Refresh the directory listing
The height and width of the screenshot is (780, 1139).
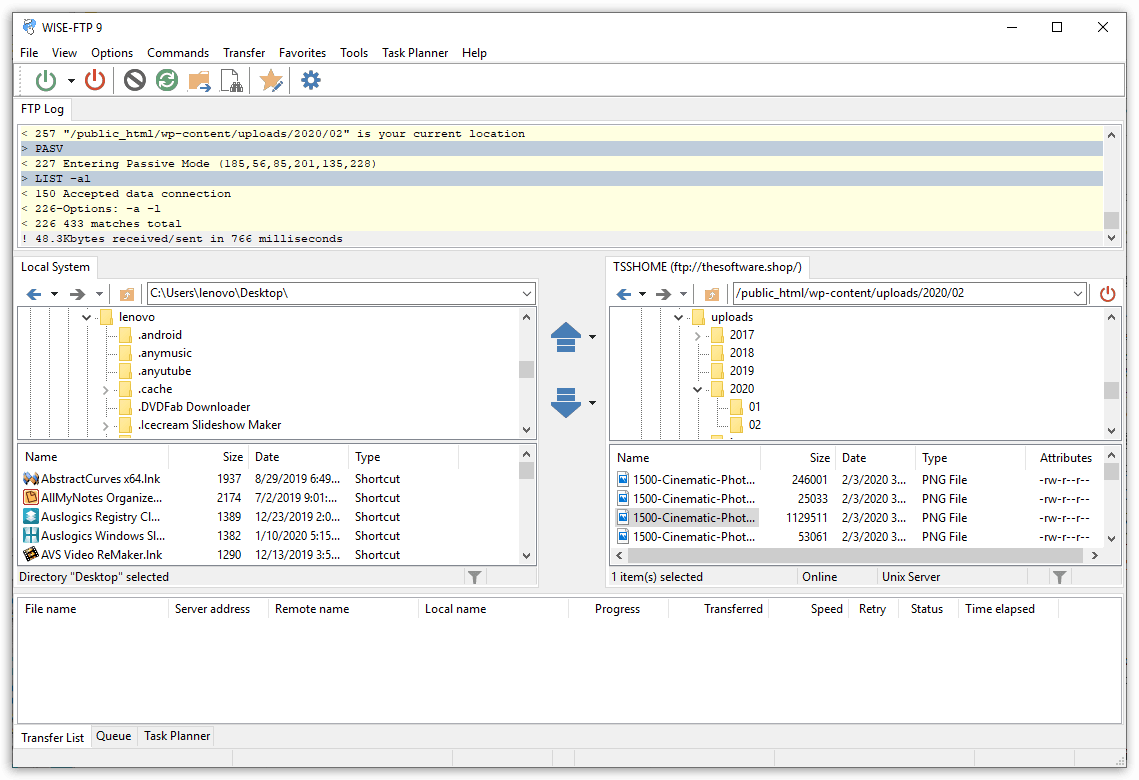pyautogui.click(x=167, y=80)
